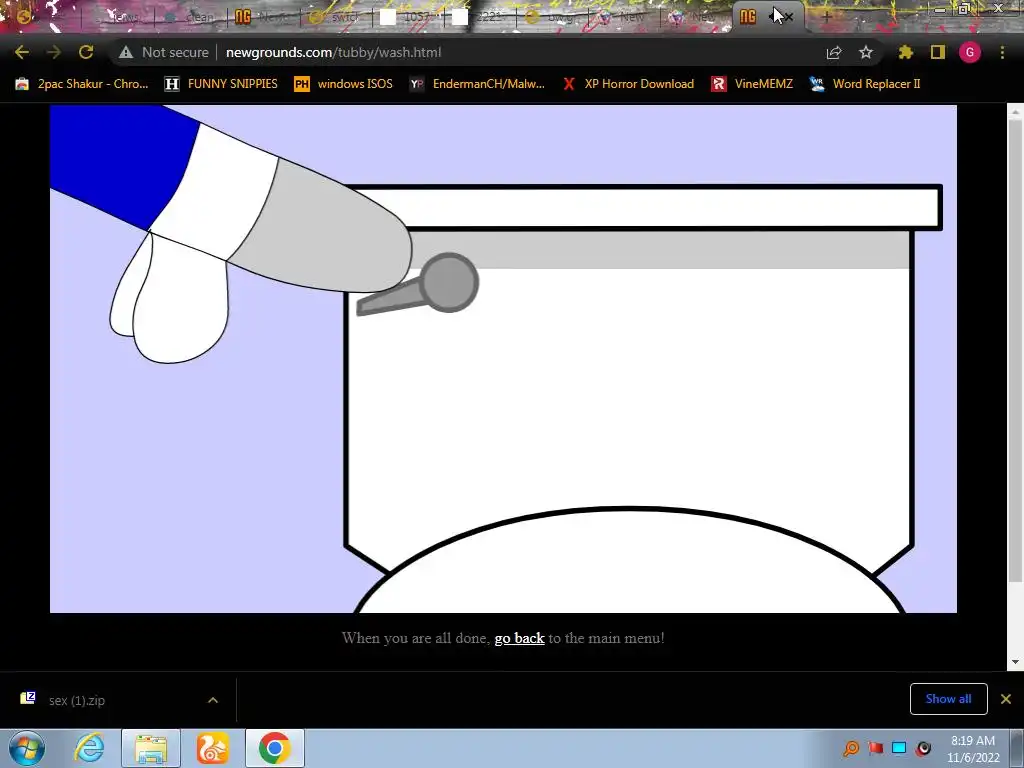
Task: Close the downloads bar
Action: point(1006,699)
